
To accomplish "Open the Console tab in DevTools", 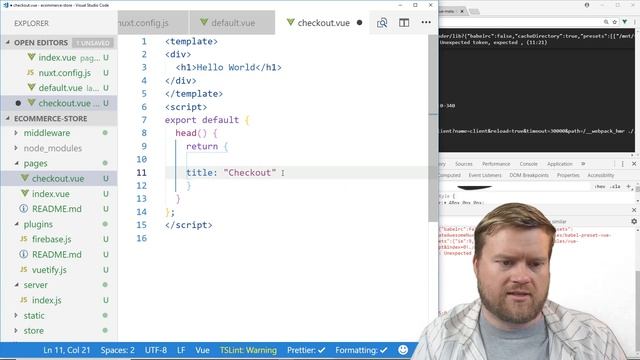I will [x=529, y=164].
